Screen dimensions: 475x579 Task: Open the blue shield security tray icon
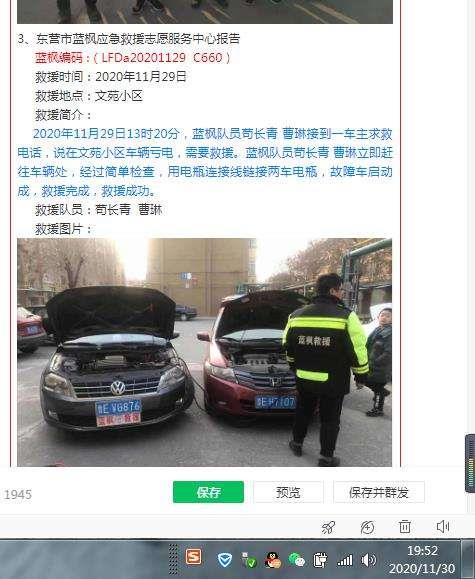click(225, 560)
